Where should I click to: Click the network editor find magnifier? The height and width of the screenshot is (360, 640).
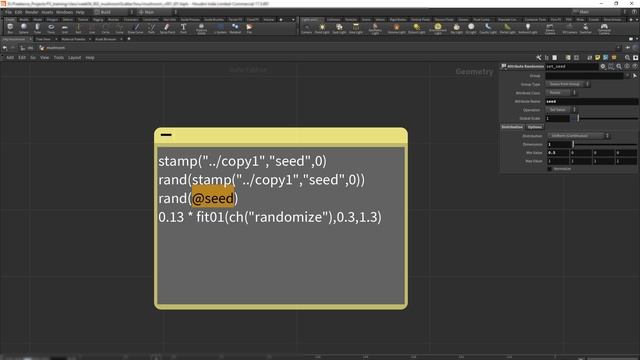[x=627, y=58]
